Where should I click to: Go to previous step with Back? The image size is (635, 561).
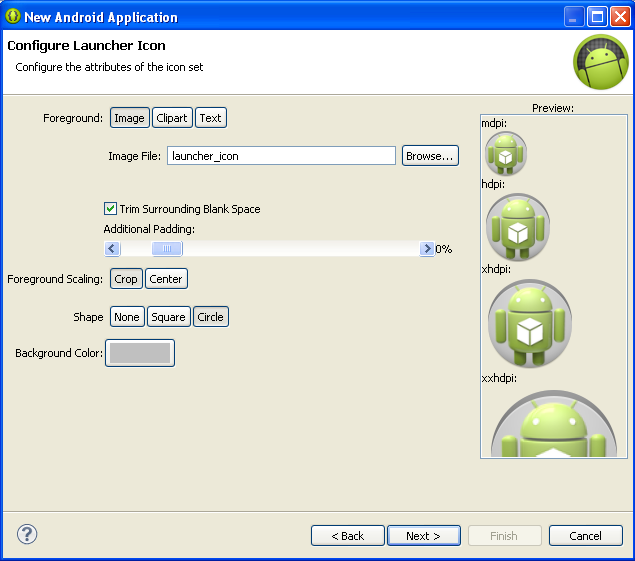347,536
